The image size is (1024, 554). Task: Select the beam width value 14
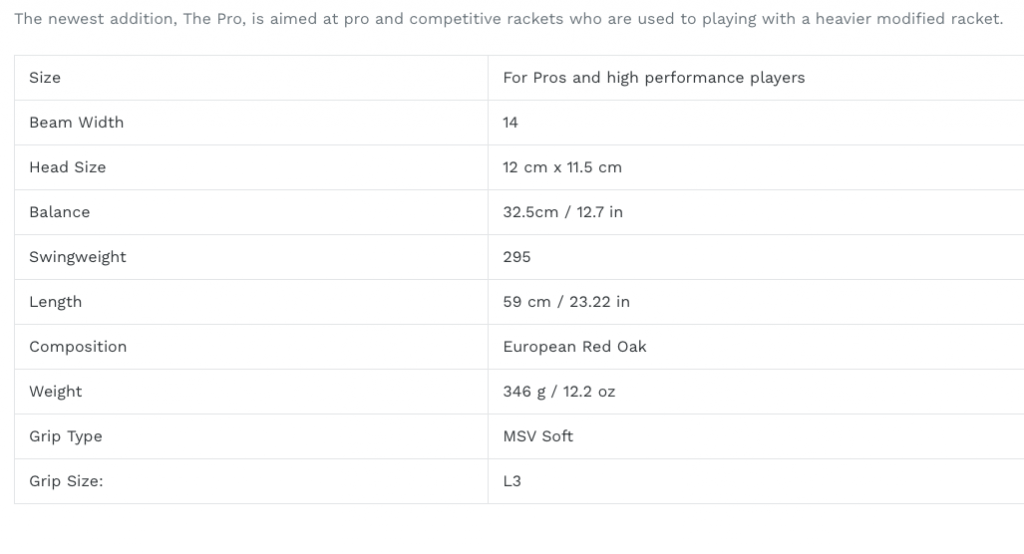510,122
